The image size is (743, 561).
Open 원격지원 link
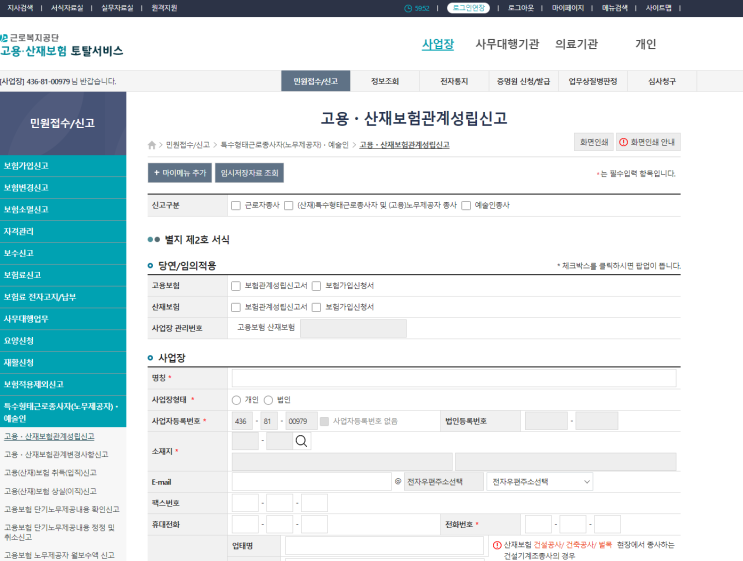pyautogui.click(x=164, y=8)
